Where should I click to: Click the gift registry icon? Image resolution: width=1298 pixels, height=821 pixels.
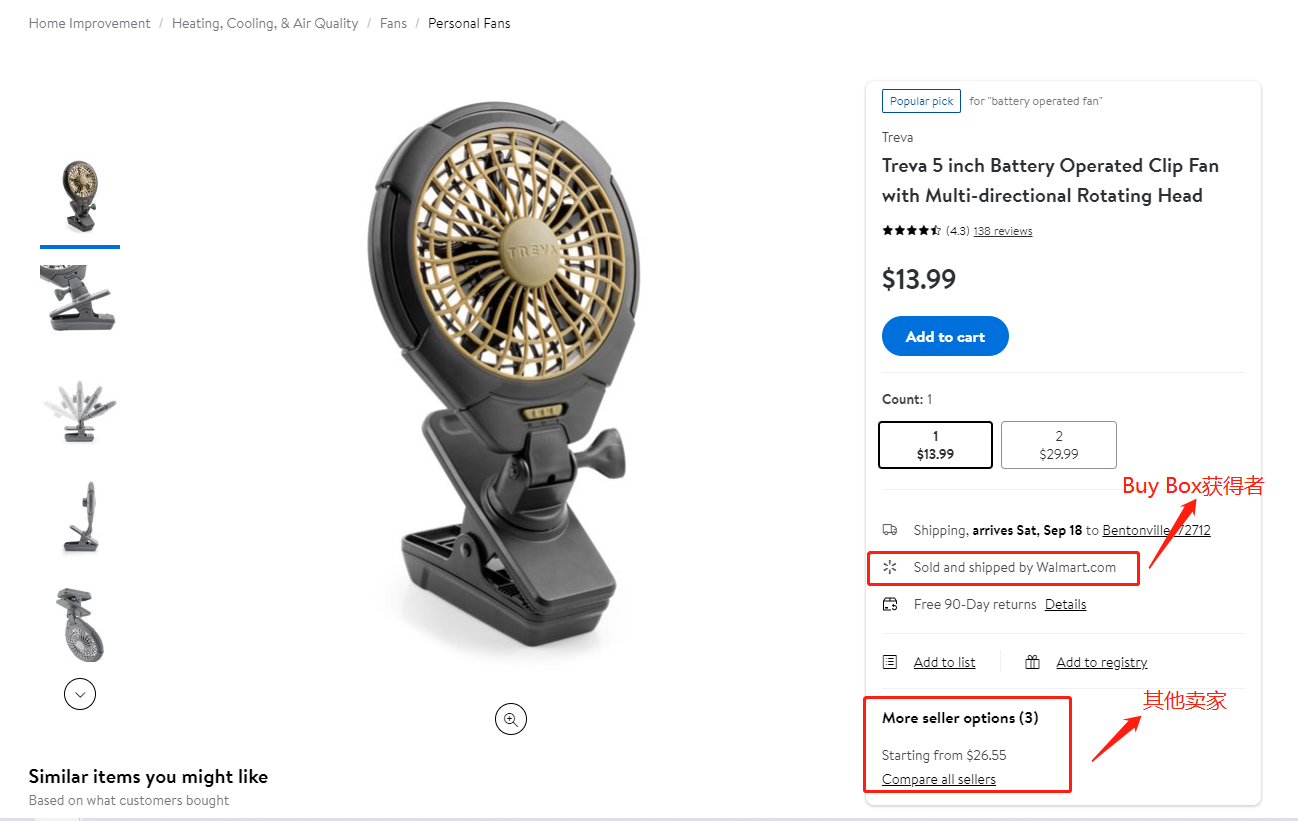click(x=1033, y=662)
